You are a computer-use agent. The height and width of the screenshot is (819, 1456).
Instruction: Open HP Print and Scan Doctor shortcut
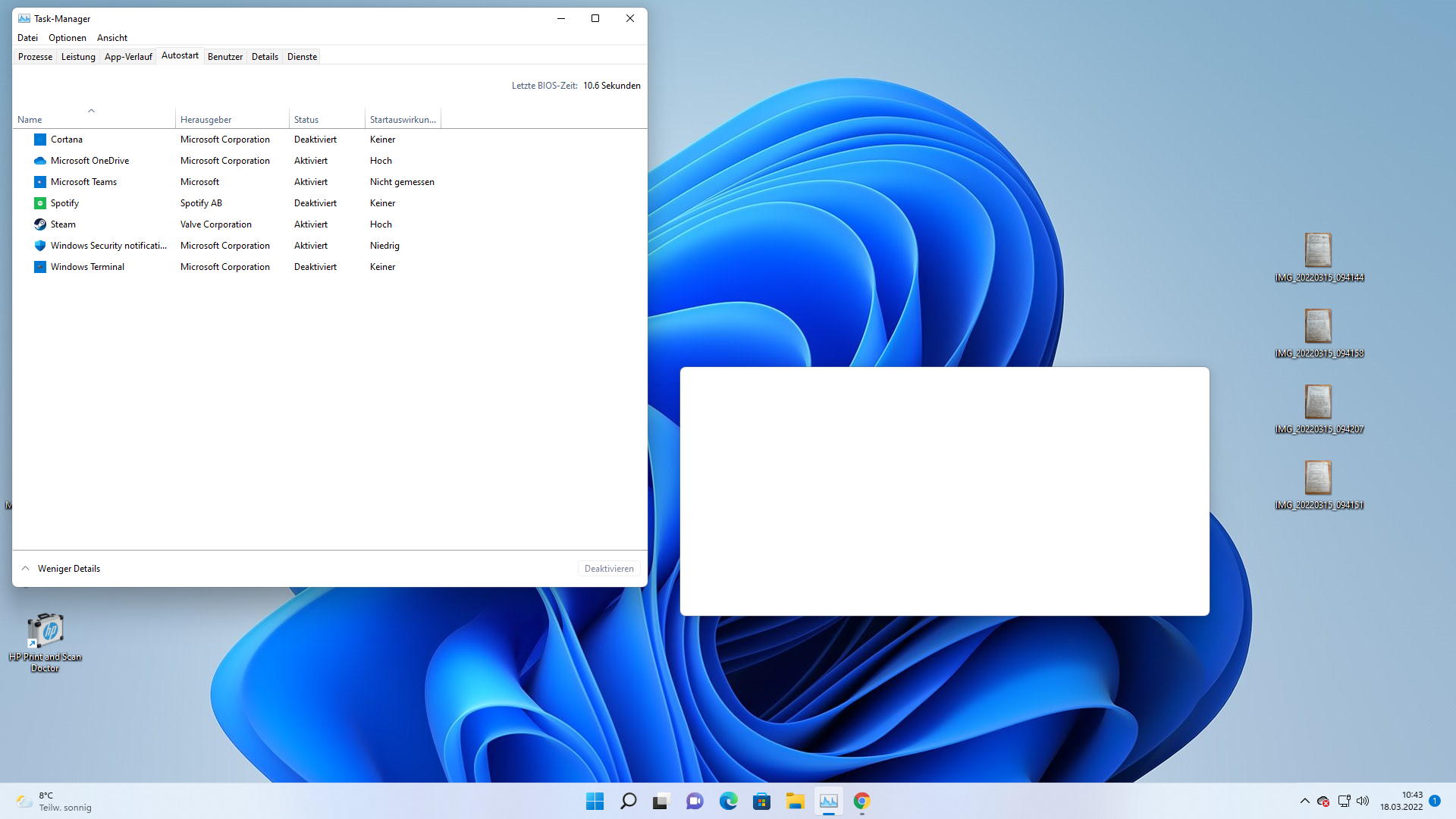pos(45,631)
